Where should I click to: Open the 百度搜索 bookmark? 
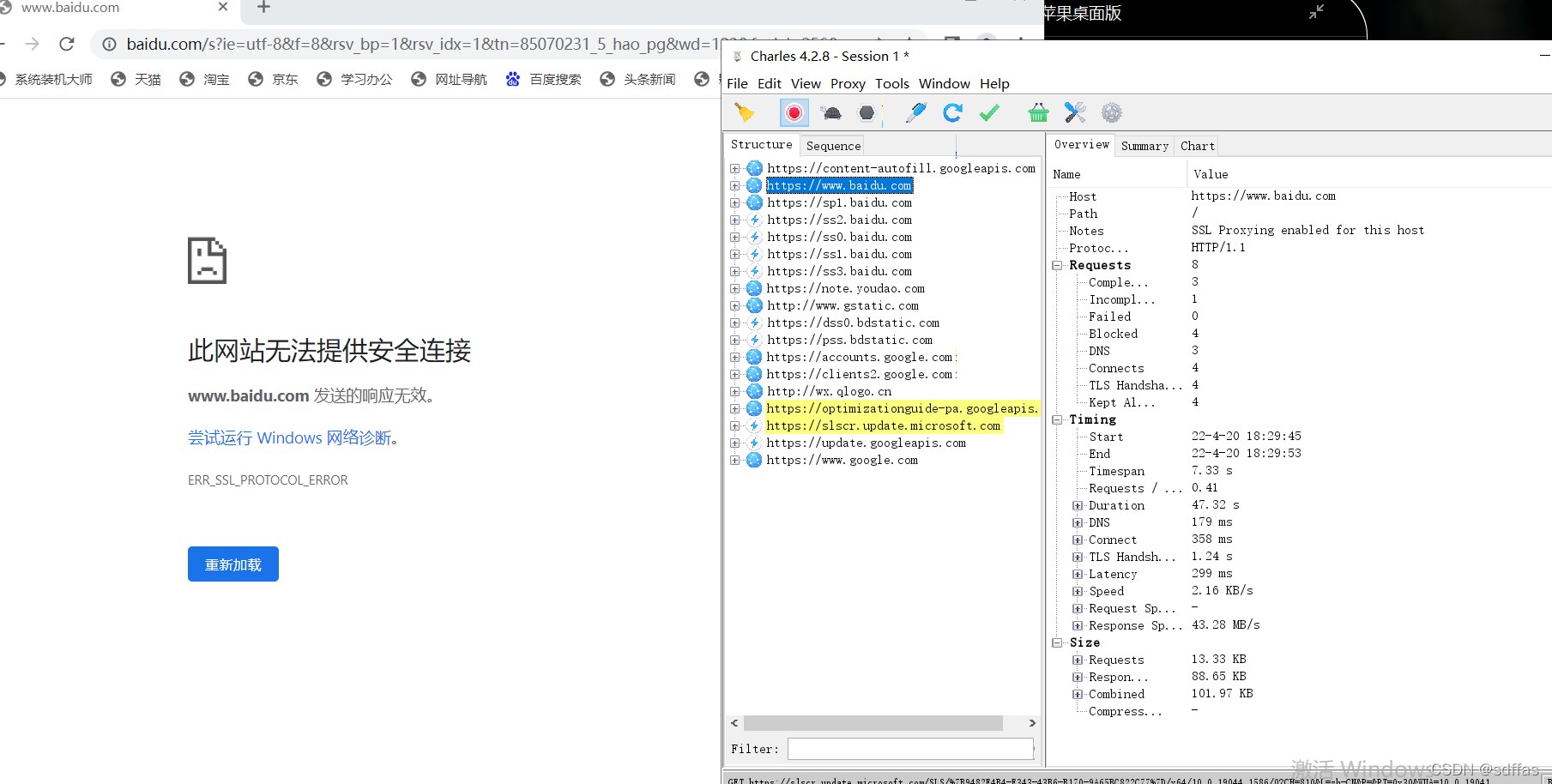tap(543, 79)
